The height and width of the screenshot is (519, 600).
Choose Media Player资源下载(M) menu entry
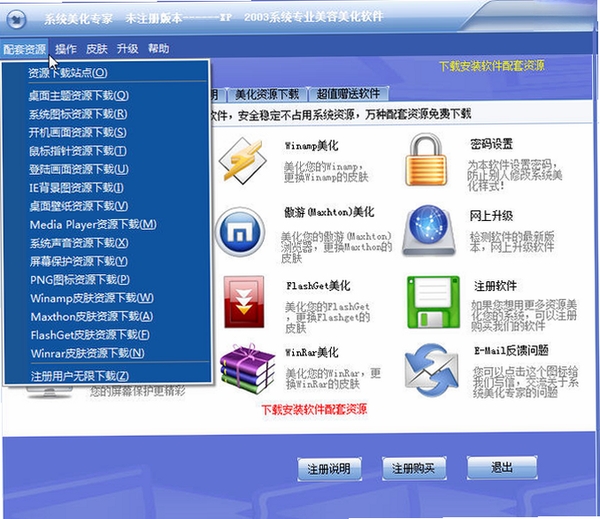click(x=93, y=224)
